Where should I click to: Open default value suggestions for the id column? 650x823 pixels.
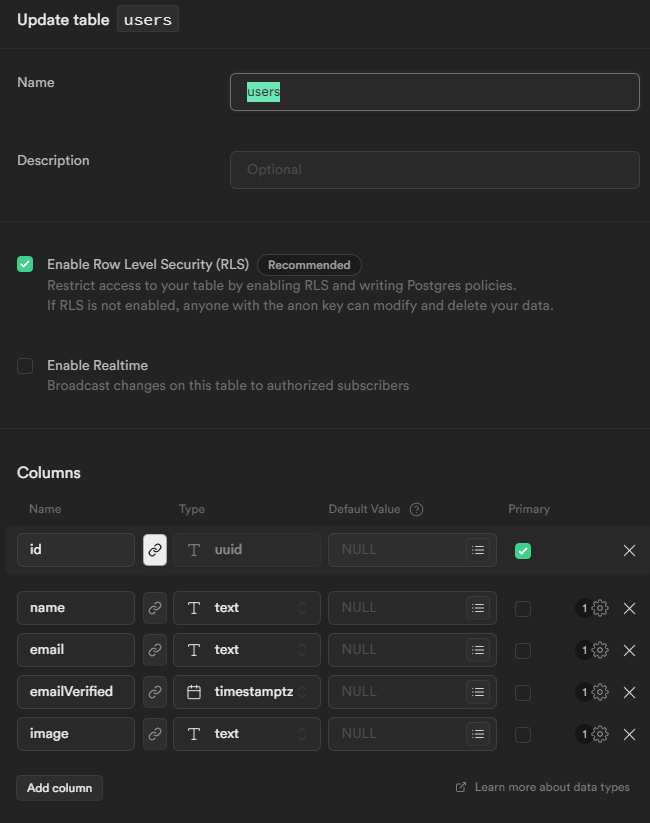point(478,550)
